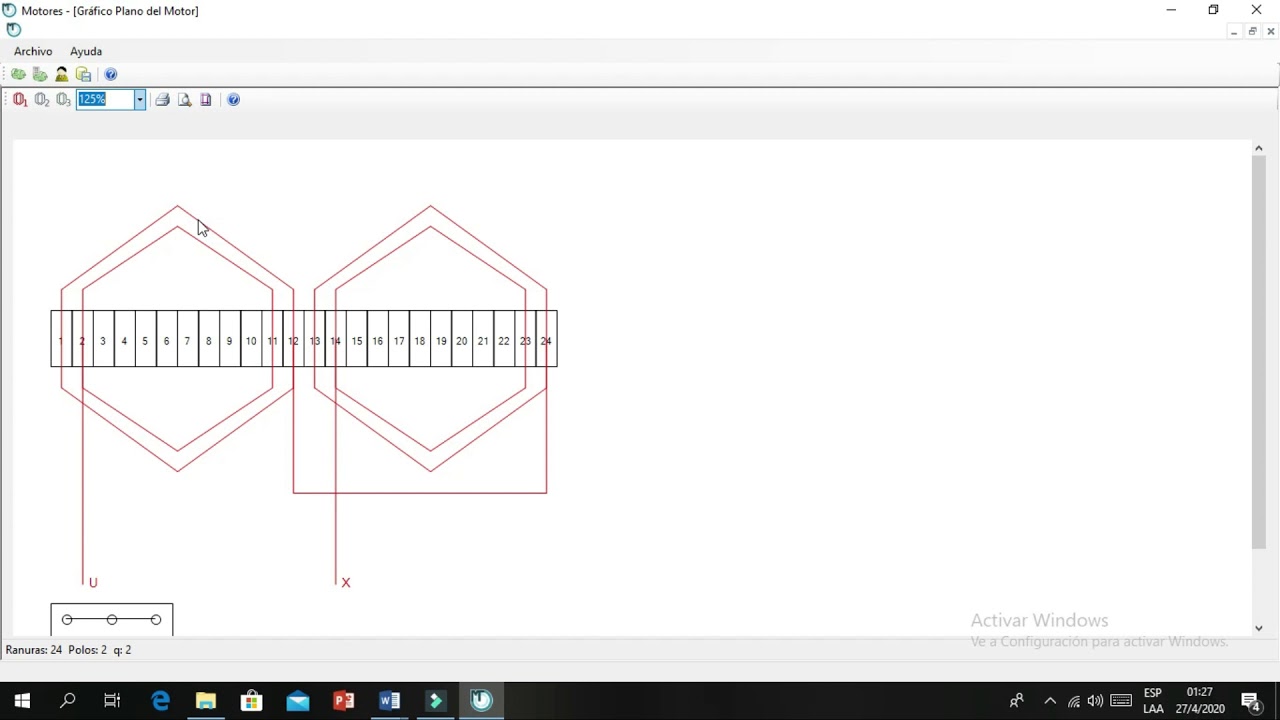Click slot number 10 in the diagram
1280x720 pixels.
pyautogui.click(x=250, y=341)
